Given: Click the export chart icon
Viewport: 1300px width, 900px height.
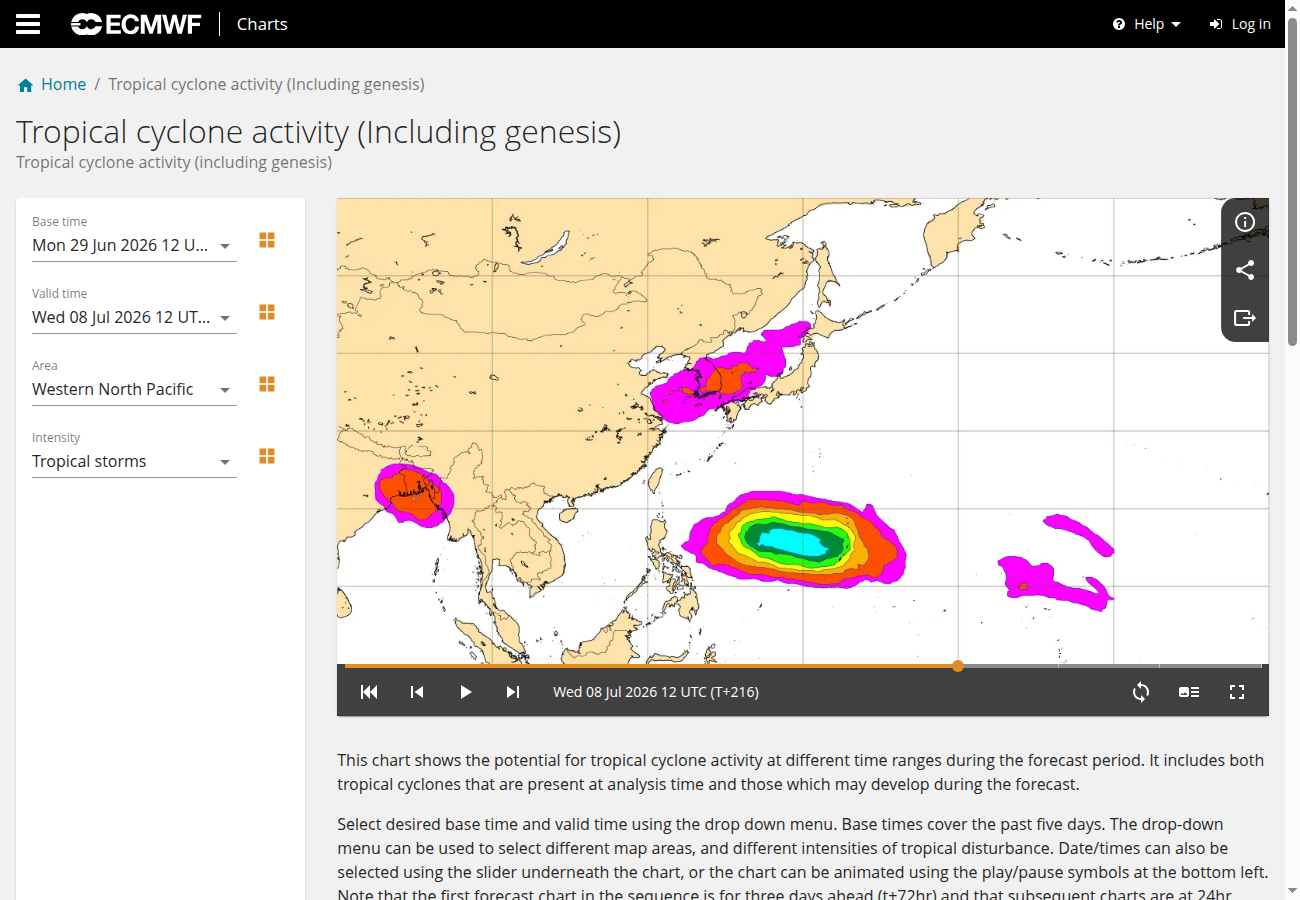Looking at the screenshot, I should pos(1245,318).
